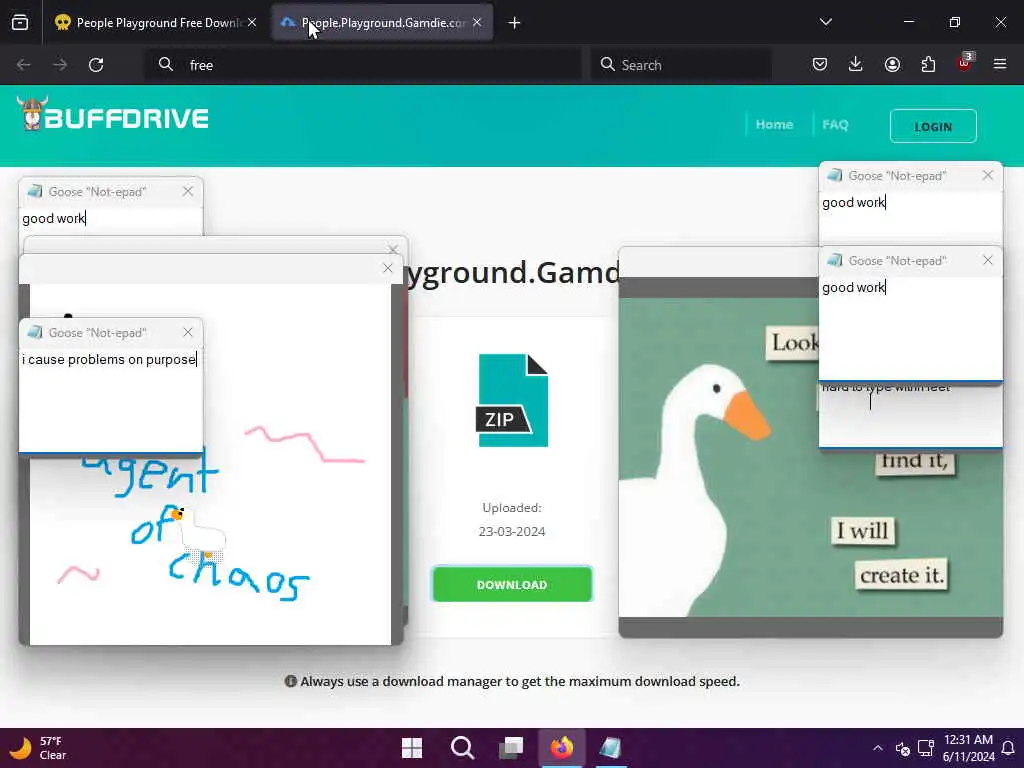Reload the current page

click(96, 65)
